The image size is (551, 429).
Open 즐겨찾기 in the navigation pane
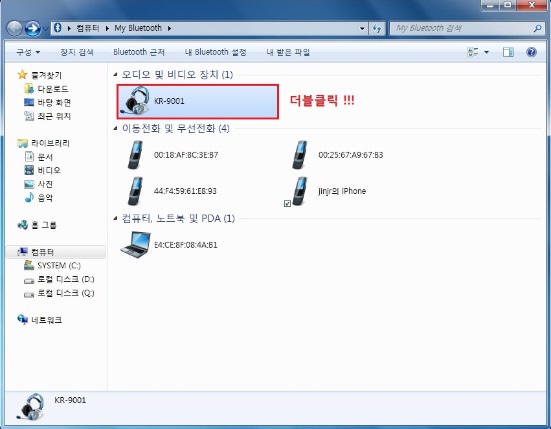40,75
